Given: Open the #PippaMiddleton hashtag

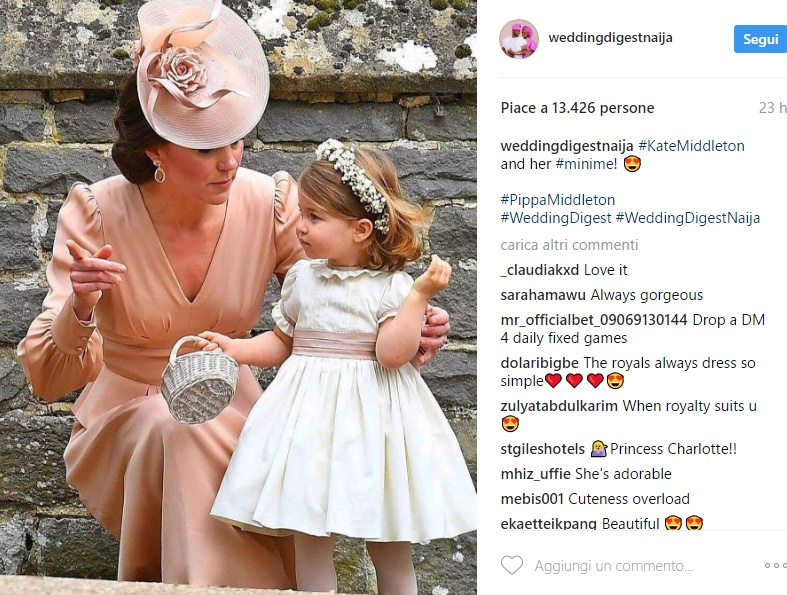Looking at the screenshot, I should pos(558,200).
